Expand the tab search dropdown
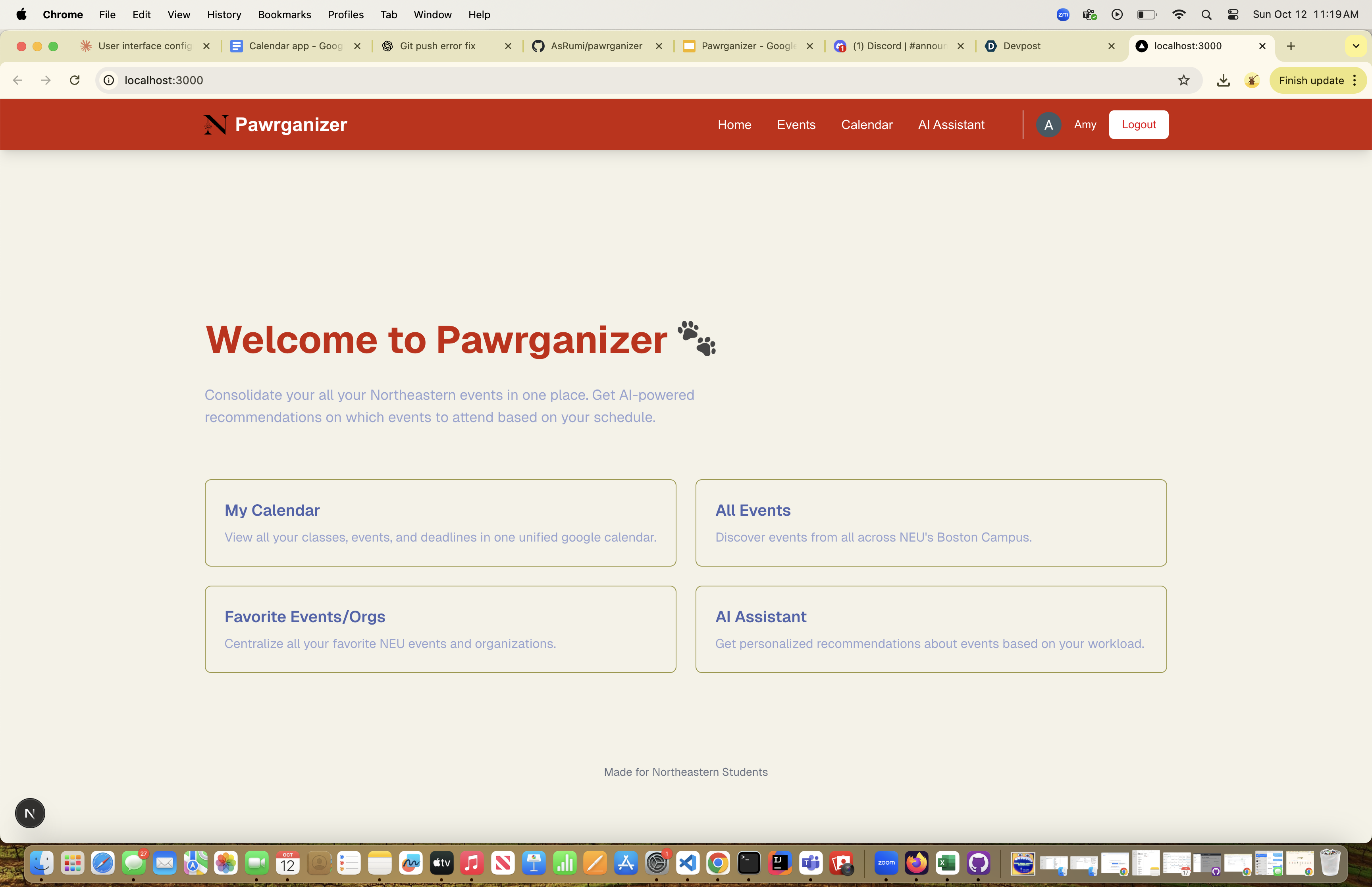The width and height of the screenshot is (1372, 887). (x=1355, y=46)
